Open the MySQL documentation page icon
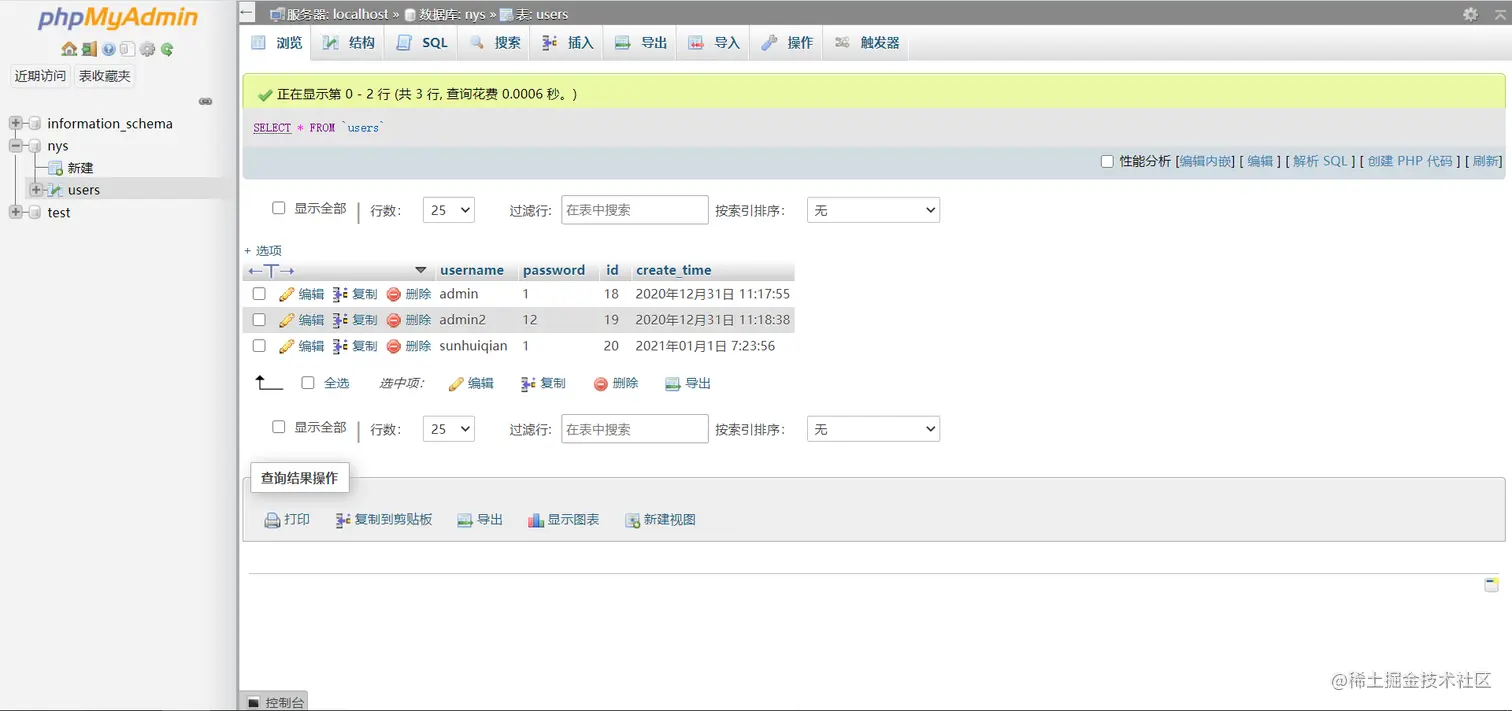This screenshot has width=1512, height=711. 127,49
